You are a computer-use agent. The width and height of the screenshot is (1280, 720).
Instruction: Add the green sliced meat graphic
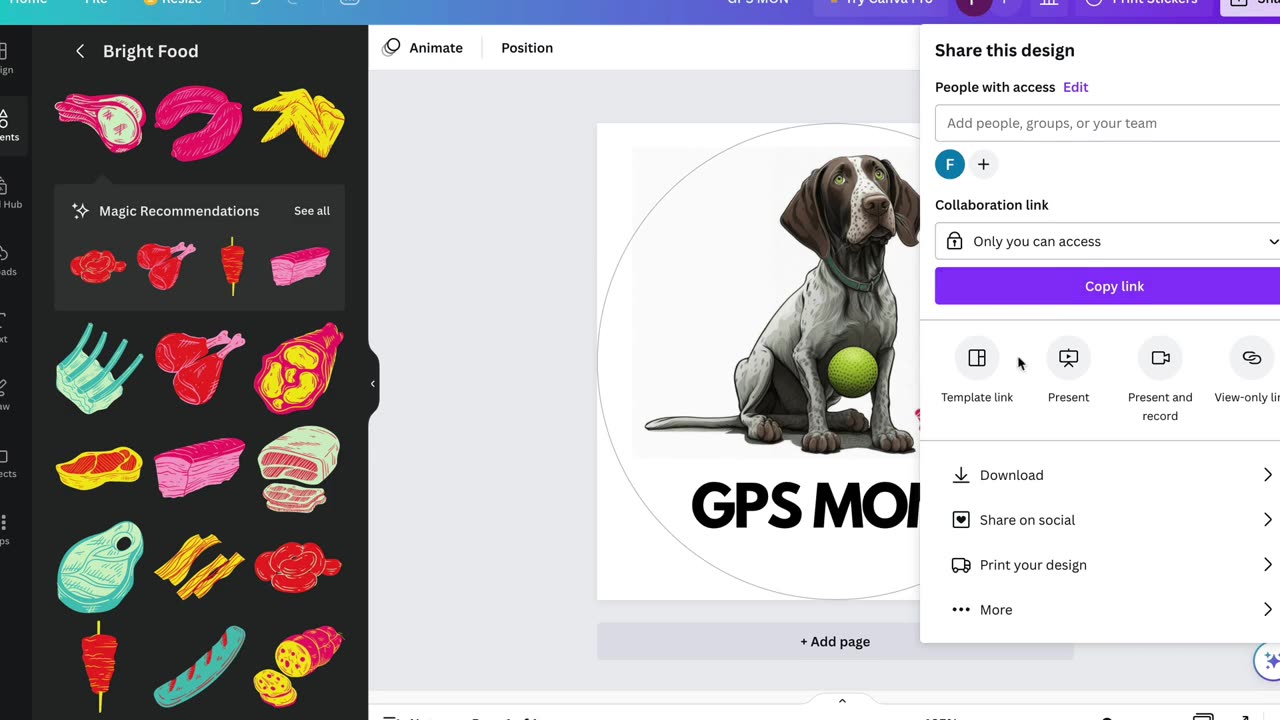tap(299, 468)
